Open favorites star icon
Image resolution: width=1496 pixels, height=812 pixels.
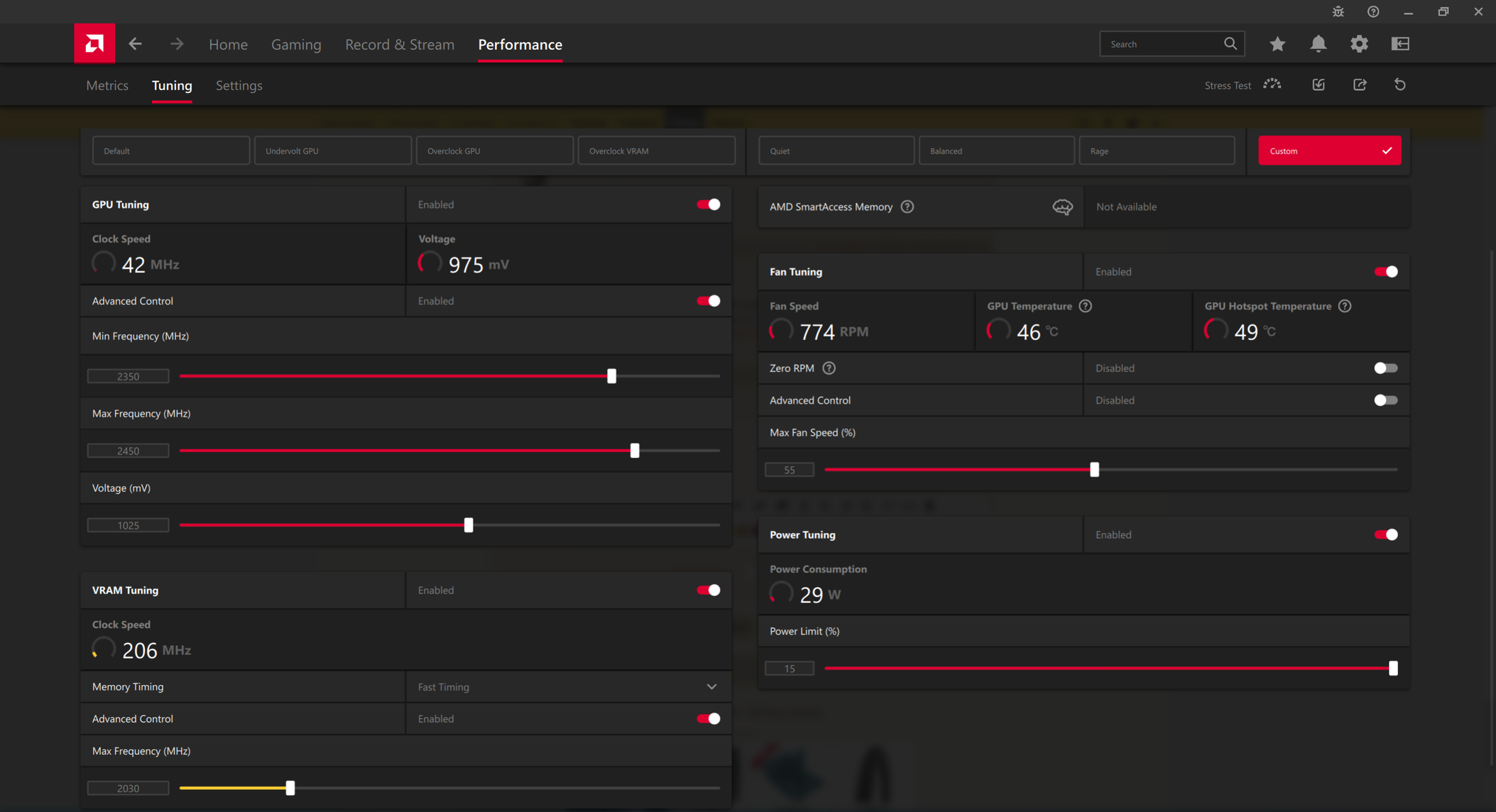click(1277, 44)
